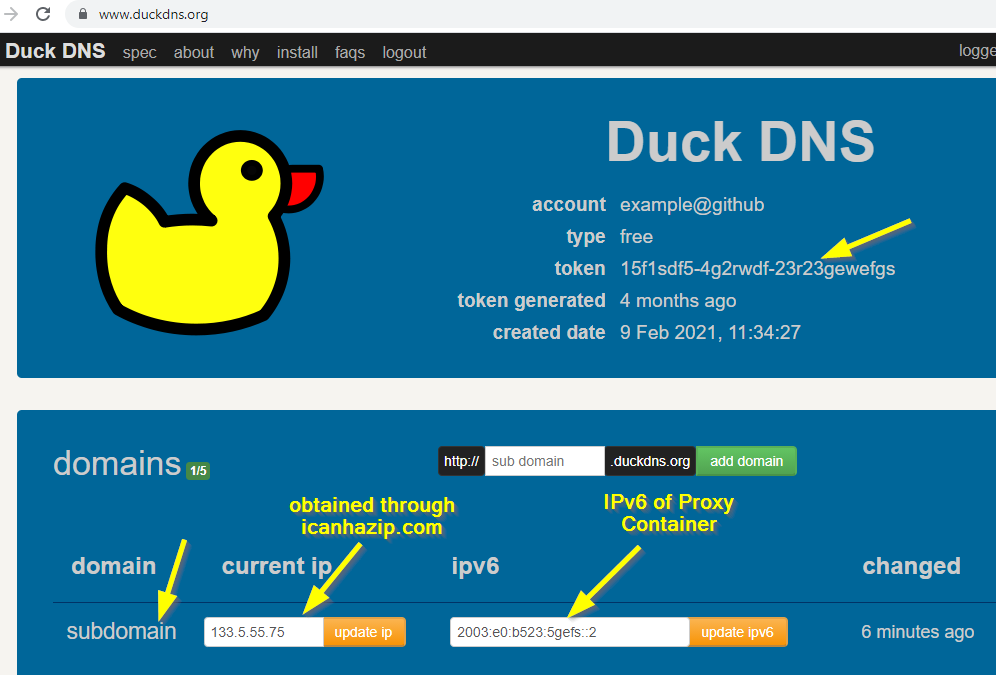This screenshot has width=996, height=675.
Task: Click the current ip column header
Action: coord(277,566)
